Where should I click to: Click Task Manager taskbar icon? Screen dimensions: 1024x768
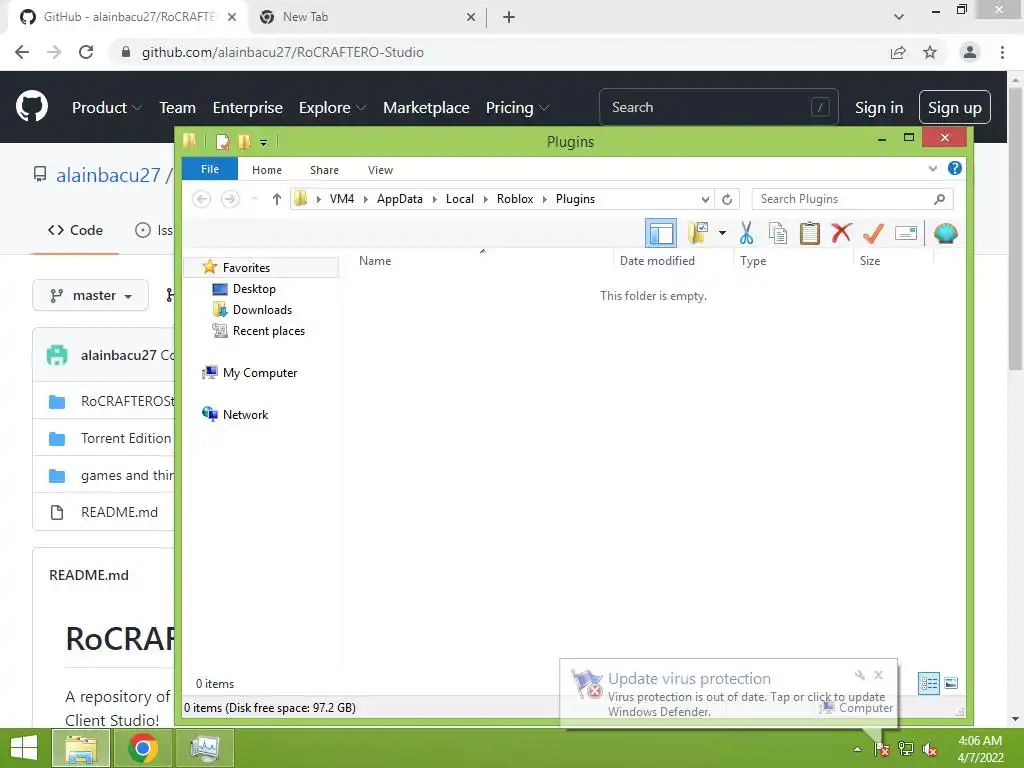click(x=204, y=748)
